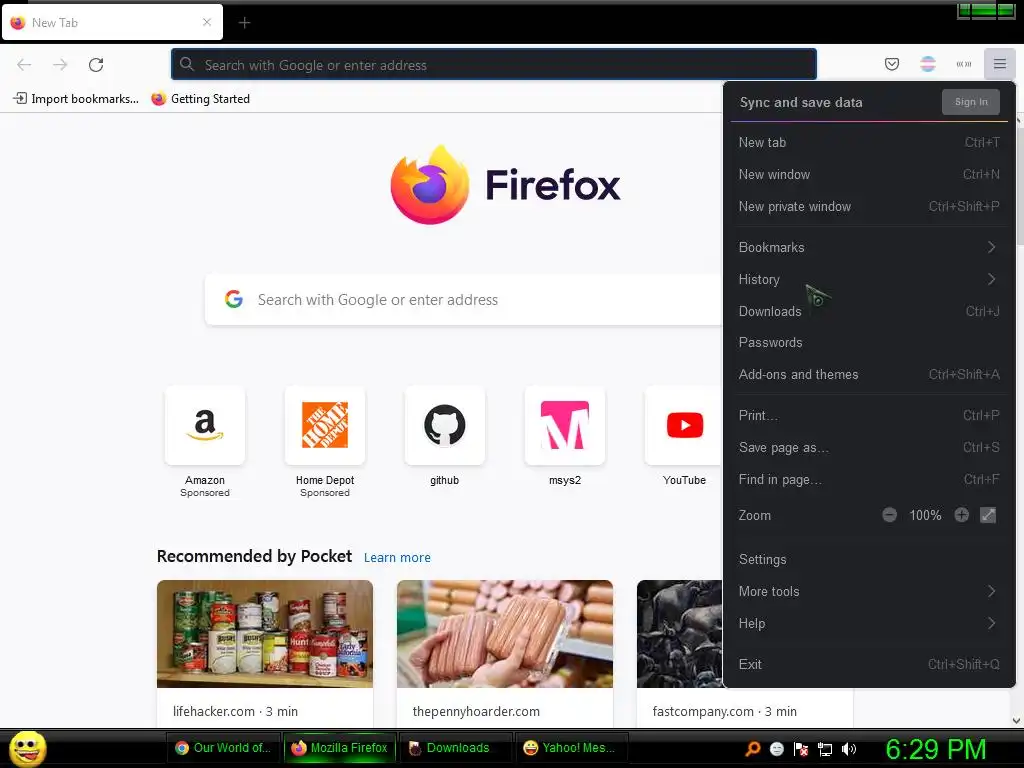Screen dimensions: 1024x768
Task: Choose Exit from the menu
Action: (869, 664)
